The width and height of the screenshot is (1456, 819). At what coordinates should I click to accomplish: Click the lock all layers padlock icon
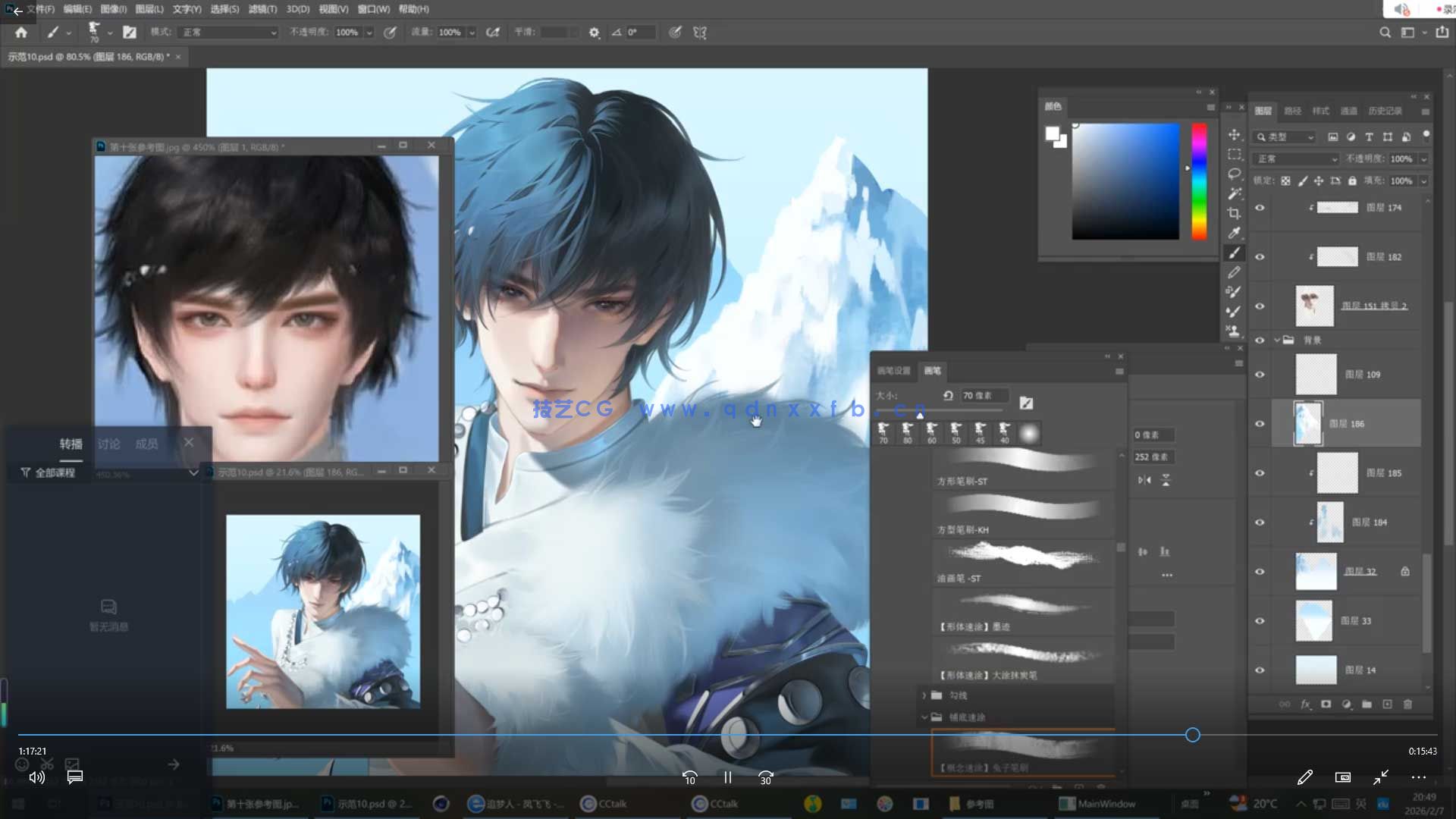tap(1352, 181)
